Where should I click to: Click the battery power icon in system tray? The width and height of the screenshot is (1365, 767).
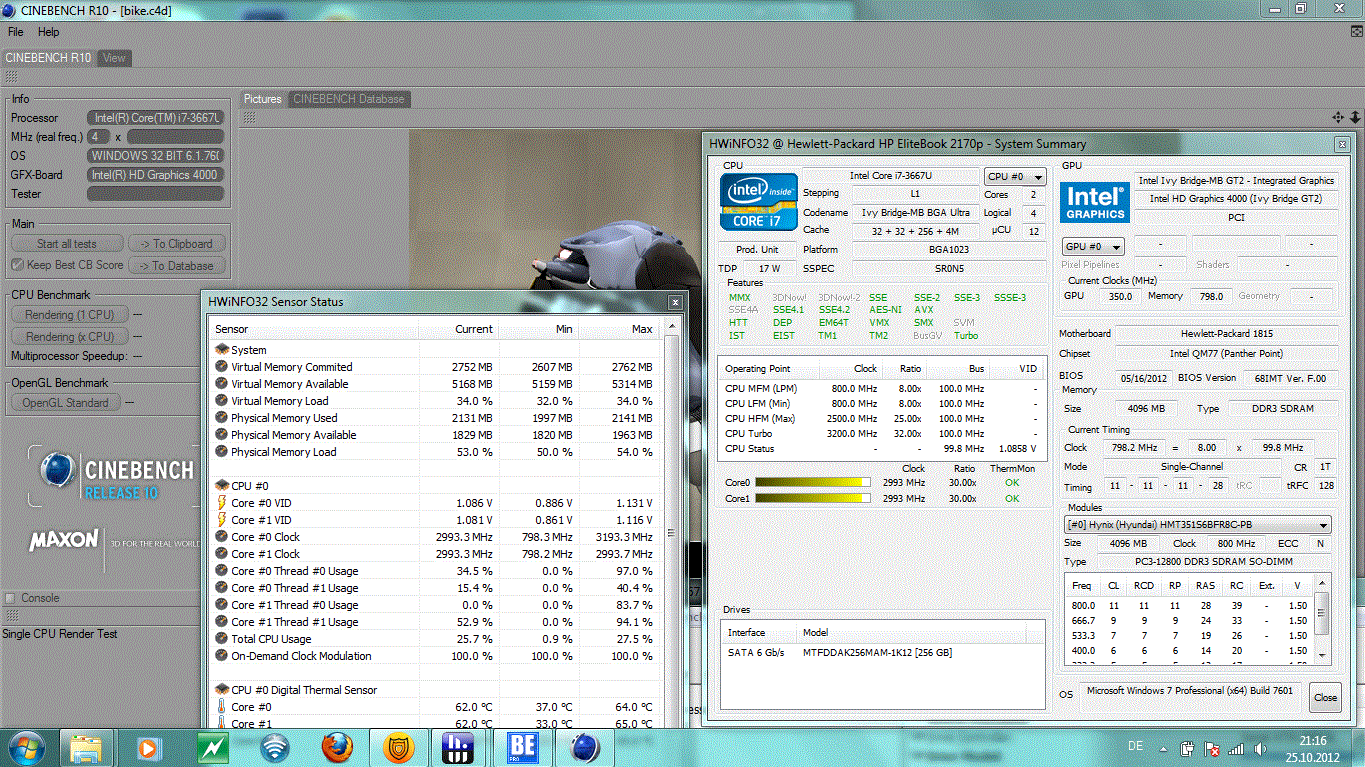pyautogui.click(x=1187, y=748)
